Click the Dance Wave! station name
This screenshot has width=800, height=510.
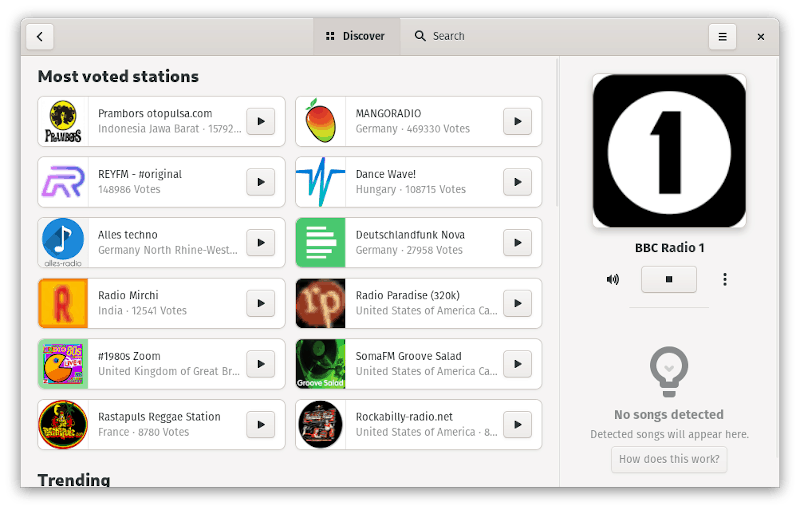386,174
